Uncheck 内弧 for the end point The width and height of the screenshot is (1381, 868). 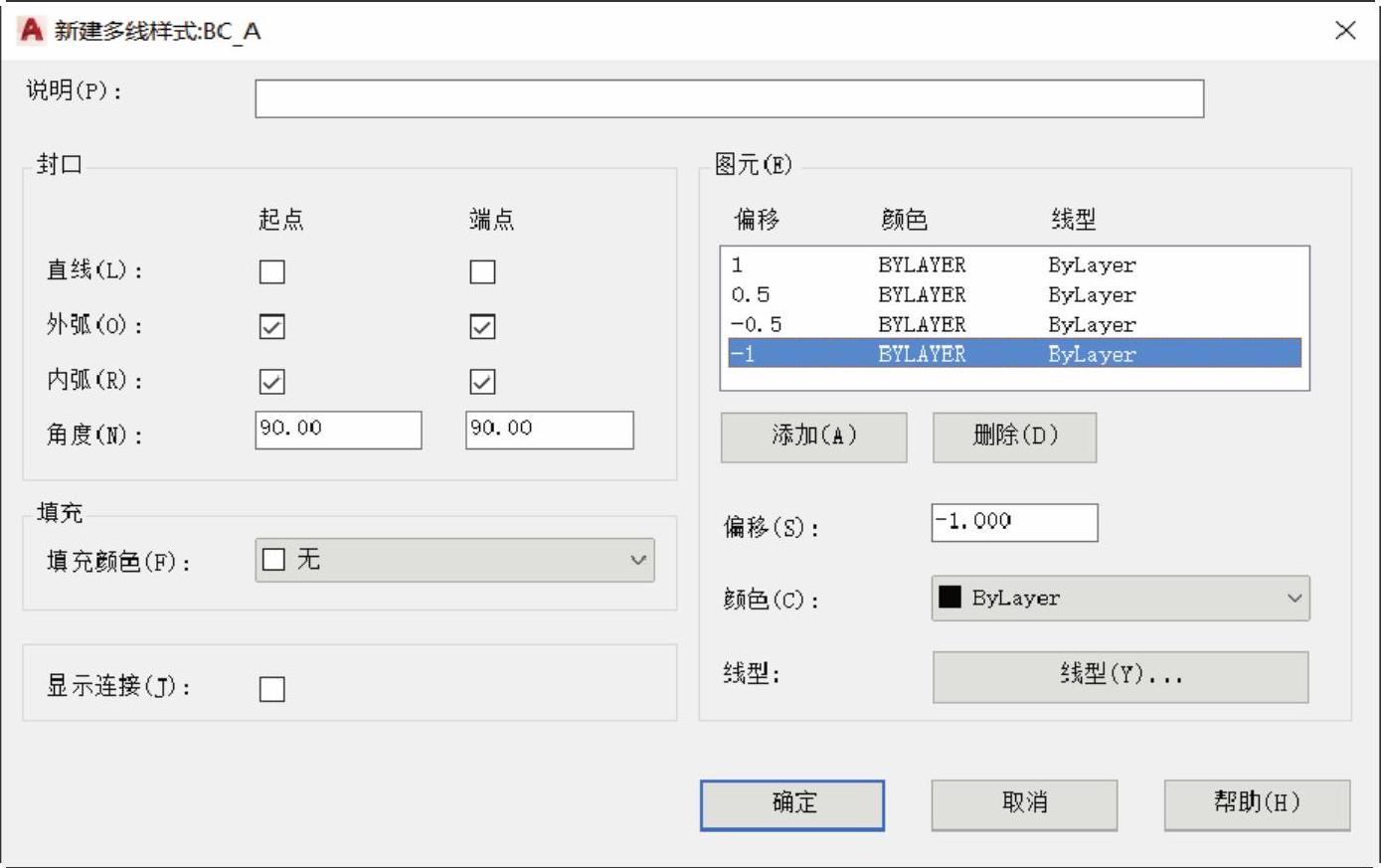click(x=482, y=382)
